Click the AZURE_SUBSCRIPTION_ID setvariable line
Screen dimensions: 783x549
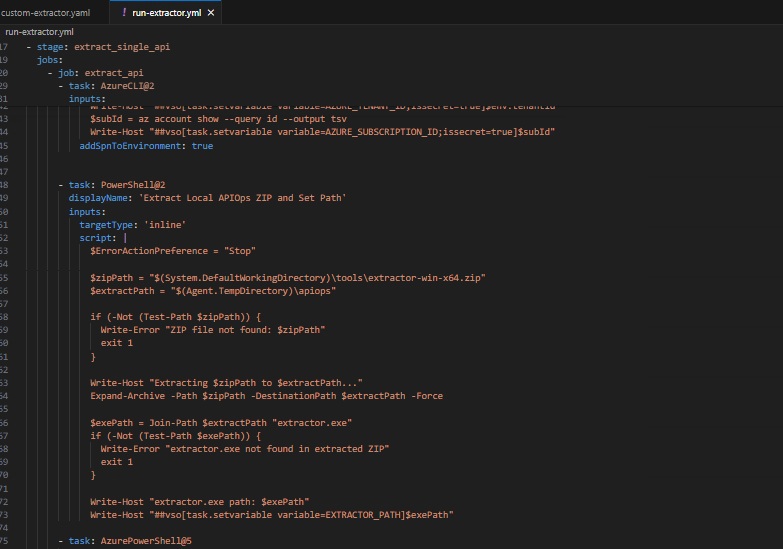pyautogui.click(x=322, y=132)
